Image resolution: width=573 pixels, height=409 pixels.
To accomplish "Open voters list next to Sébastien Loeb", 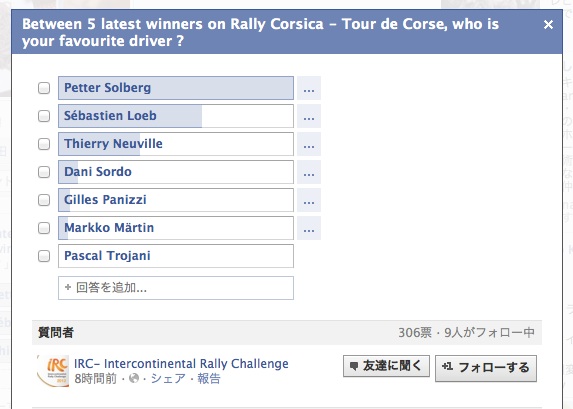I will [x=309, y=116].
